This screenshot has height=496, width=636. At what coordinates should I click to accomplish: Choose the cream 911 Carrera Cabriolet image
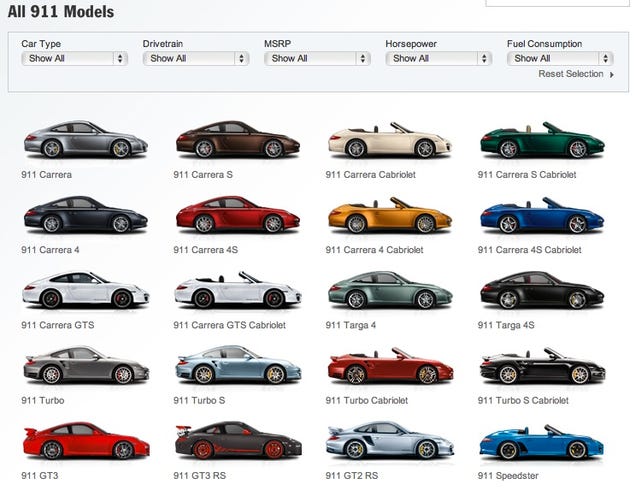(389, 140)
